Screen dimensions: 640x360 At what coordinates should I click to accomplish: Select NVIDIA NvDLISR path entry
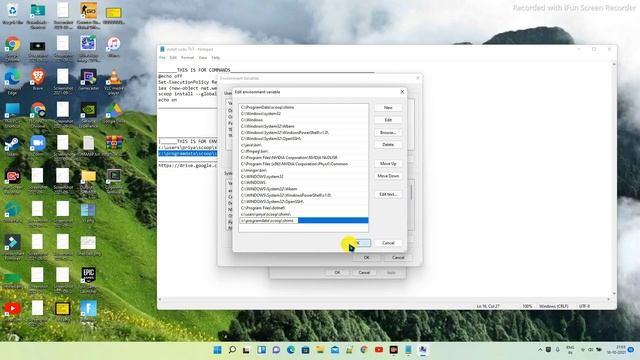tap(303, 158)
